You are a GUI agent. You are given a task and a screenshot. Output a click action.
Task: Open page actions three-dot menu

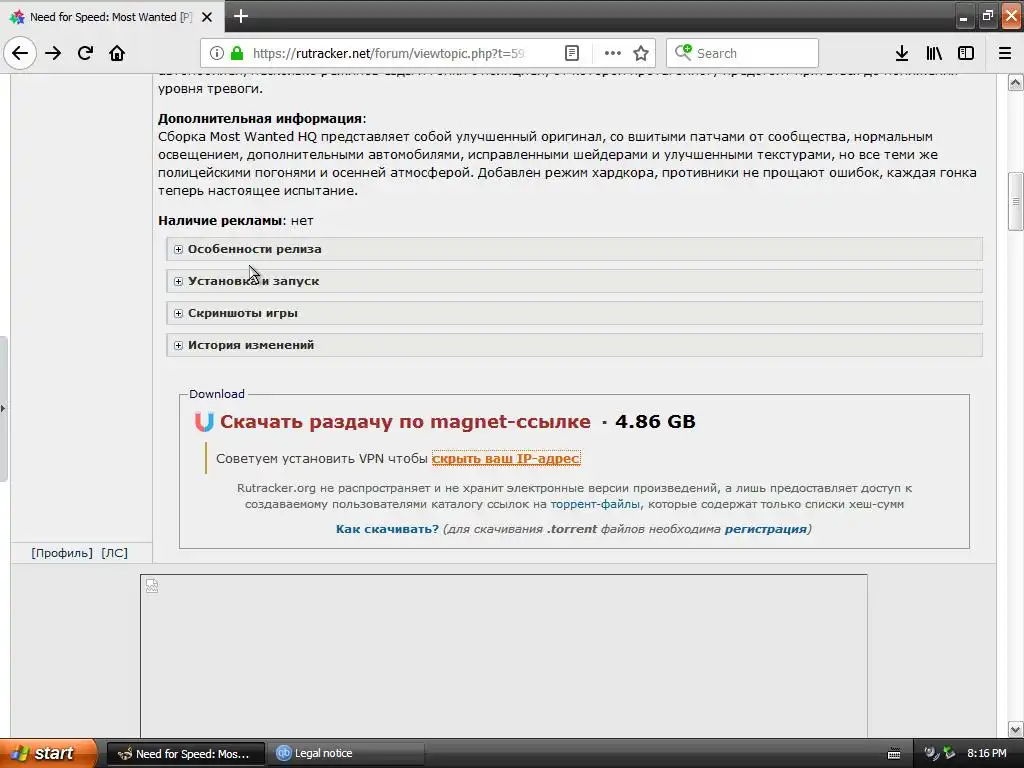click(613, 53)
